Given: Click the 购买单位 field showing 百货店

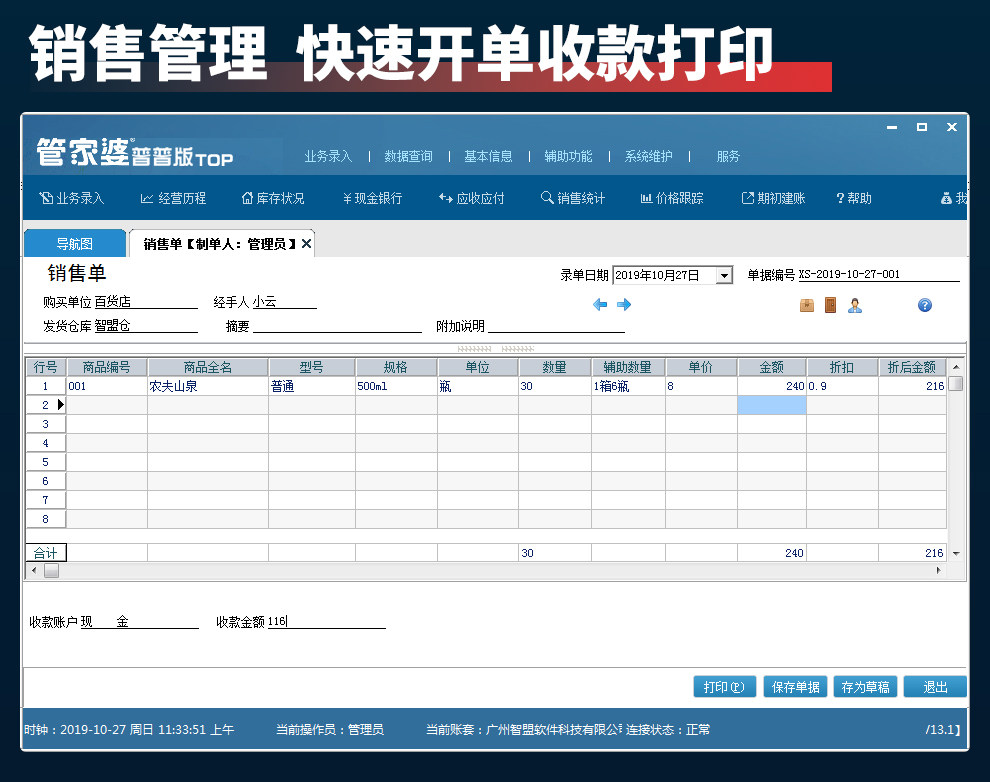Looking at the screenshot, I should (146, 302).
